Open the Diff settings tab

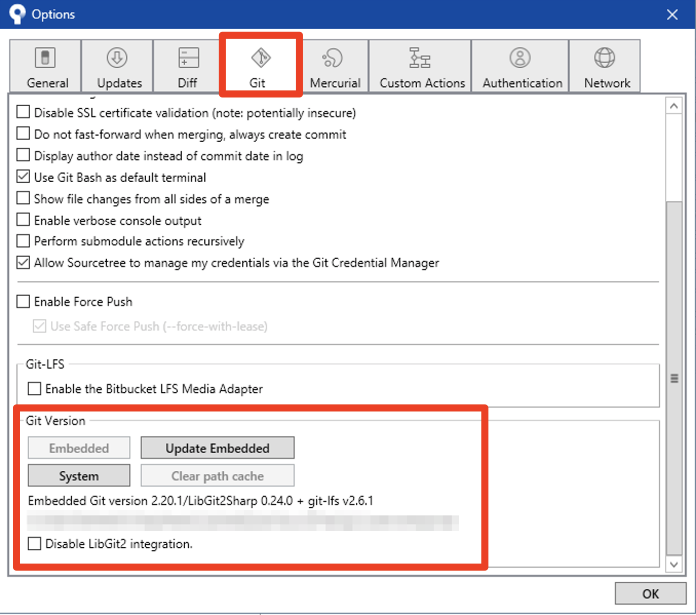tap(188, 66)
